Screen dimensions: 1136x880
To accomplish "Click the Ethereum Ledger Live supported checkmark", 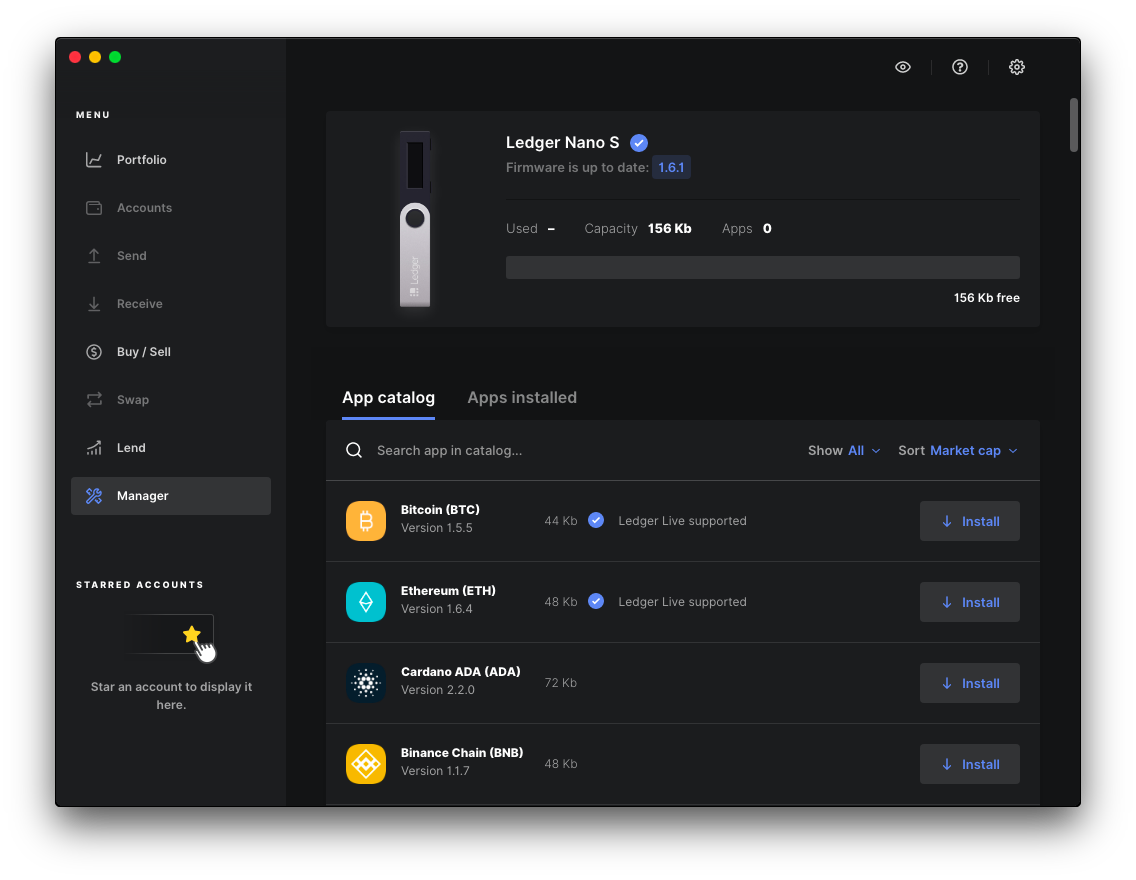I will pyautogui.click(x=596, y=601).
